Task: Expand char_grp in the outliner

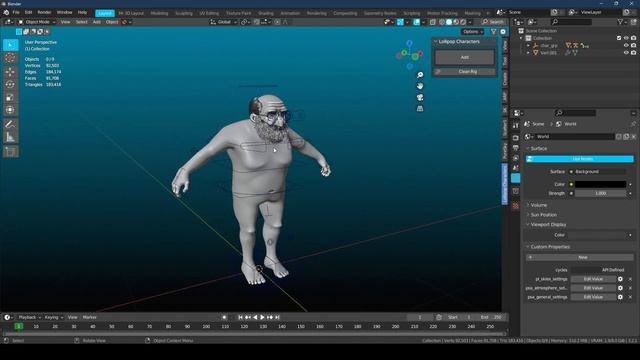Action: pos(528,46)
